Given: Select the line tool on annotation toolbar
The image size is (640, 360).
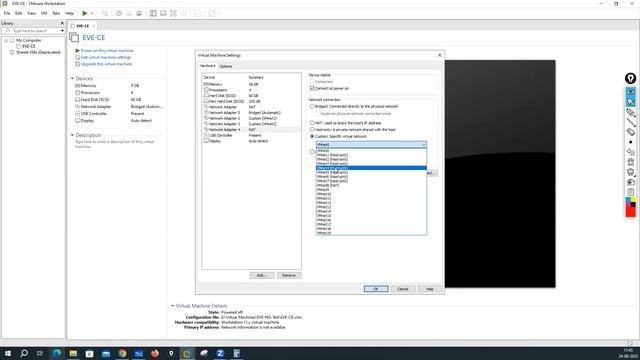Looking at the screenshot, I should point(631,122).
